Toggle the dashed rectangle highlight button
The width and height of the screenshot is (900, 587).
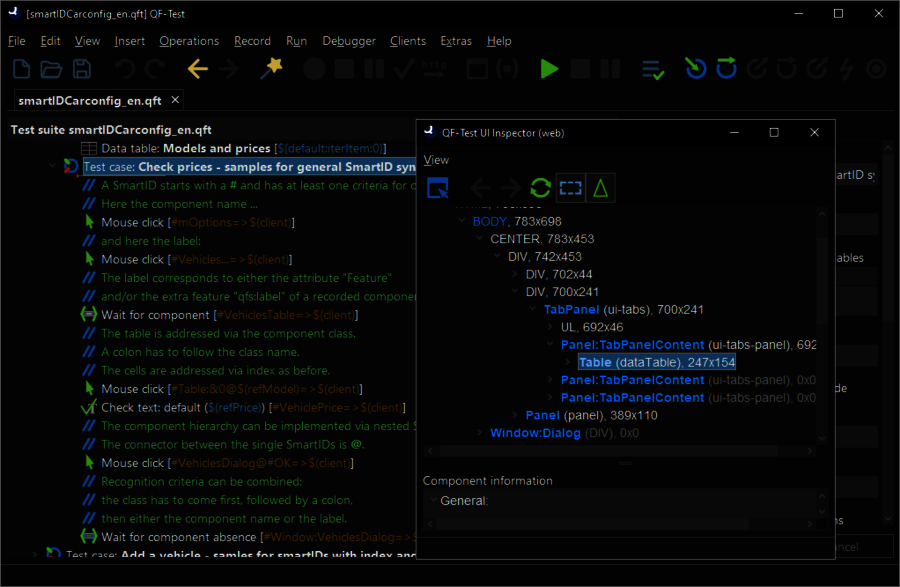pos(570,187)
